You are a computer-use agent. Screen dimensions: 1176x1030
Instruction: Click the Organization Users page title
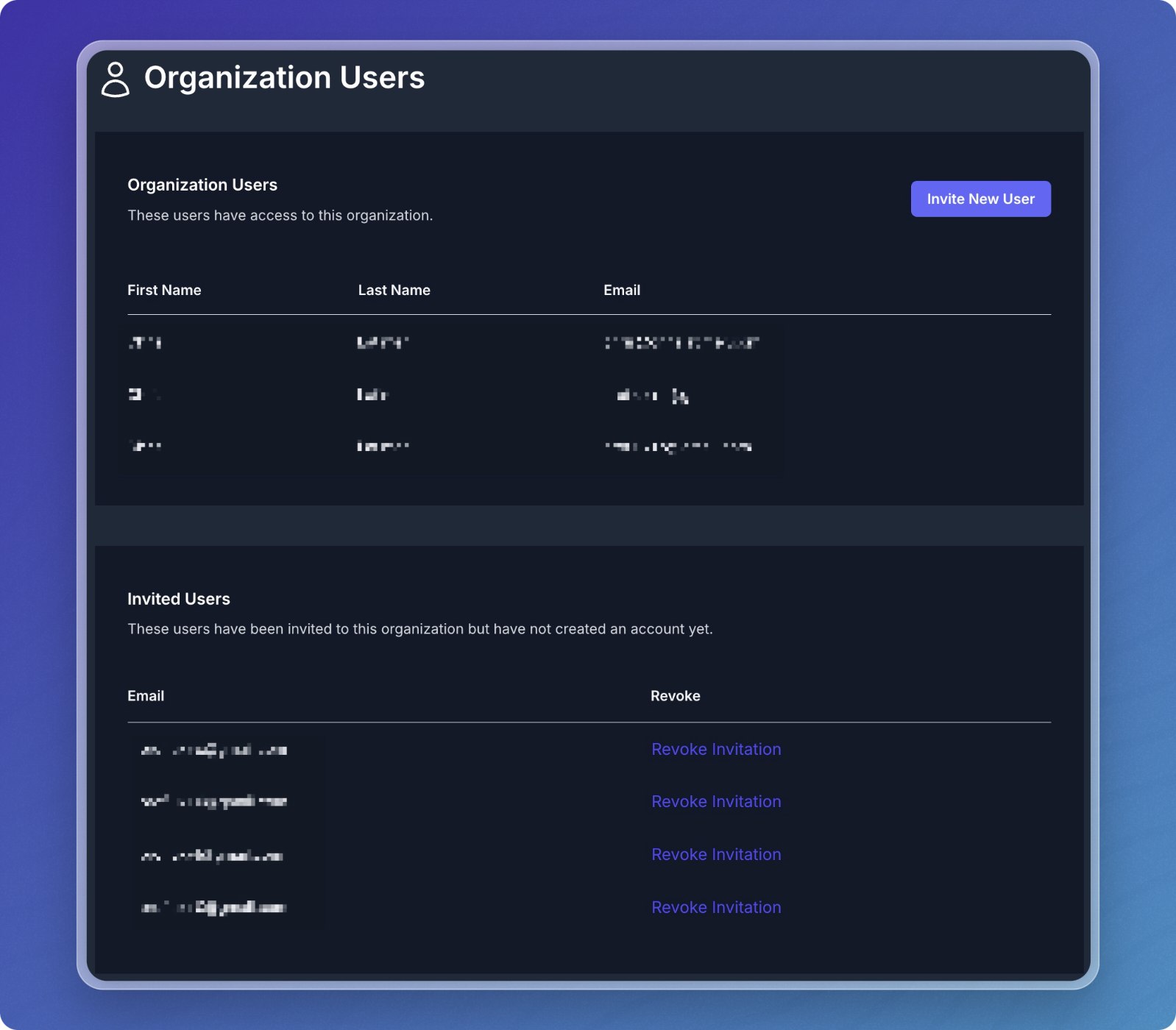click(284, 77)
